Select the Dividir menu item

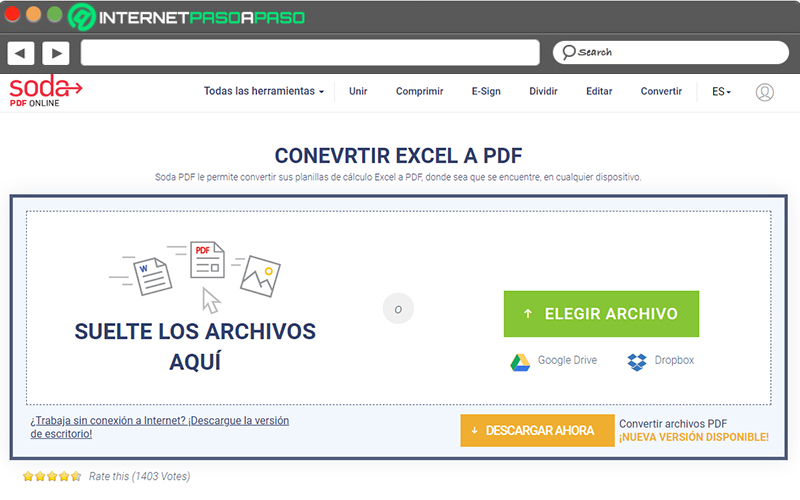[543, 91]
